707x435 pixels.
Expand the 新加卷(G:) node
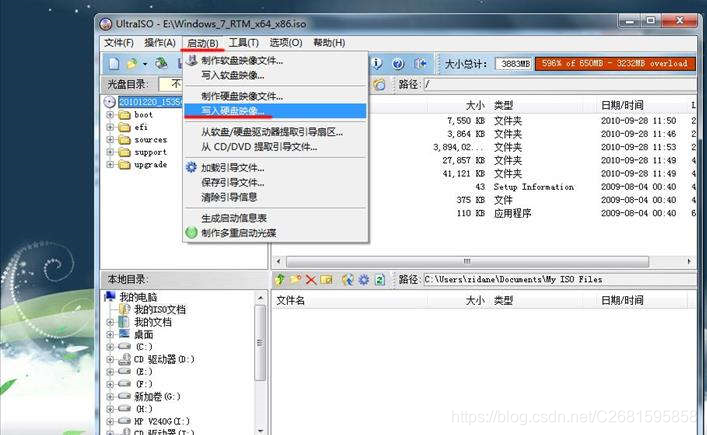(110, 397)
